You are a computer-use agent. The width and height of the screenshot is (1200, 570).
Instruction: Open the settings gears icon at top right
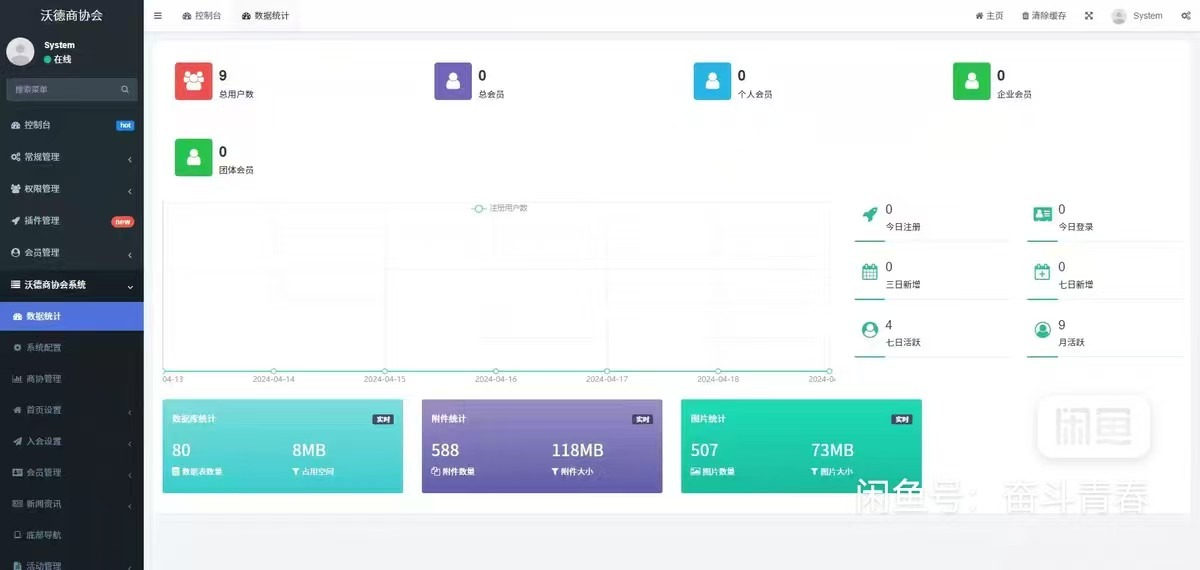coord(1185,16)
